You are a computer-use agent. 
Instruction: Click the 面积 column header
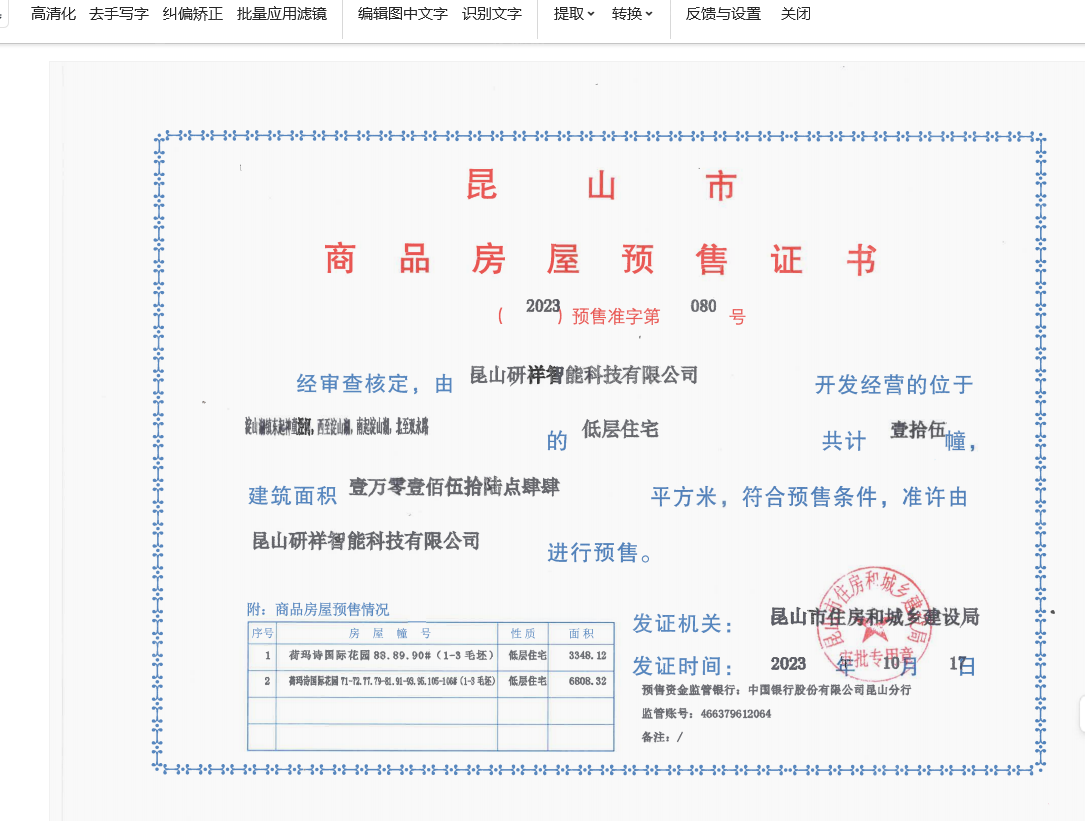pyautogui.click(x=581, y=633)
